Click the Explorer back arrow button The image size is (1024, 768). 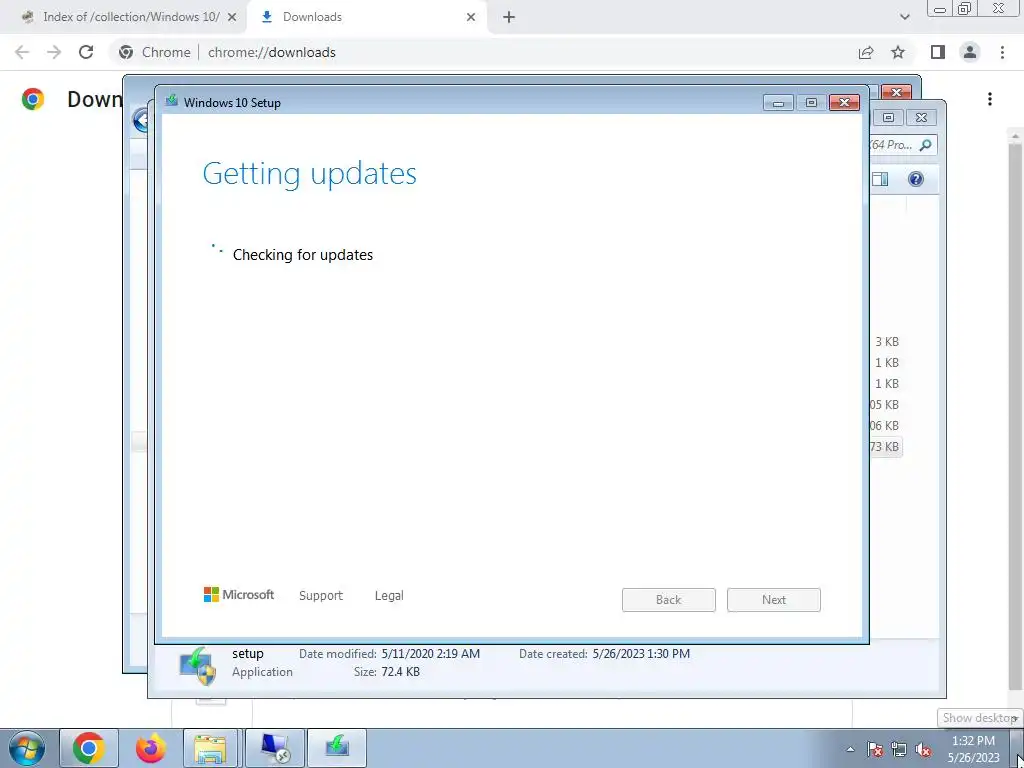point(140,120)
